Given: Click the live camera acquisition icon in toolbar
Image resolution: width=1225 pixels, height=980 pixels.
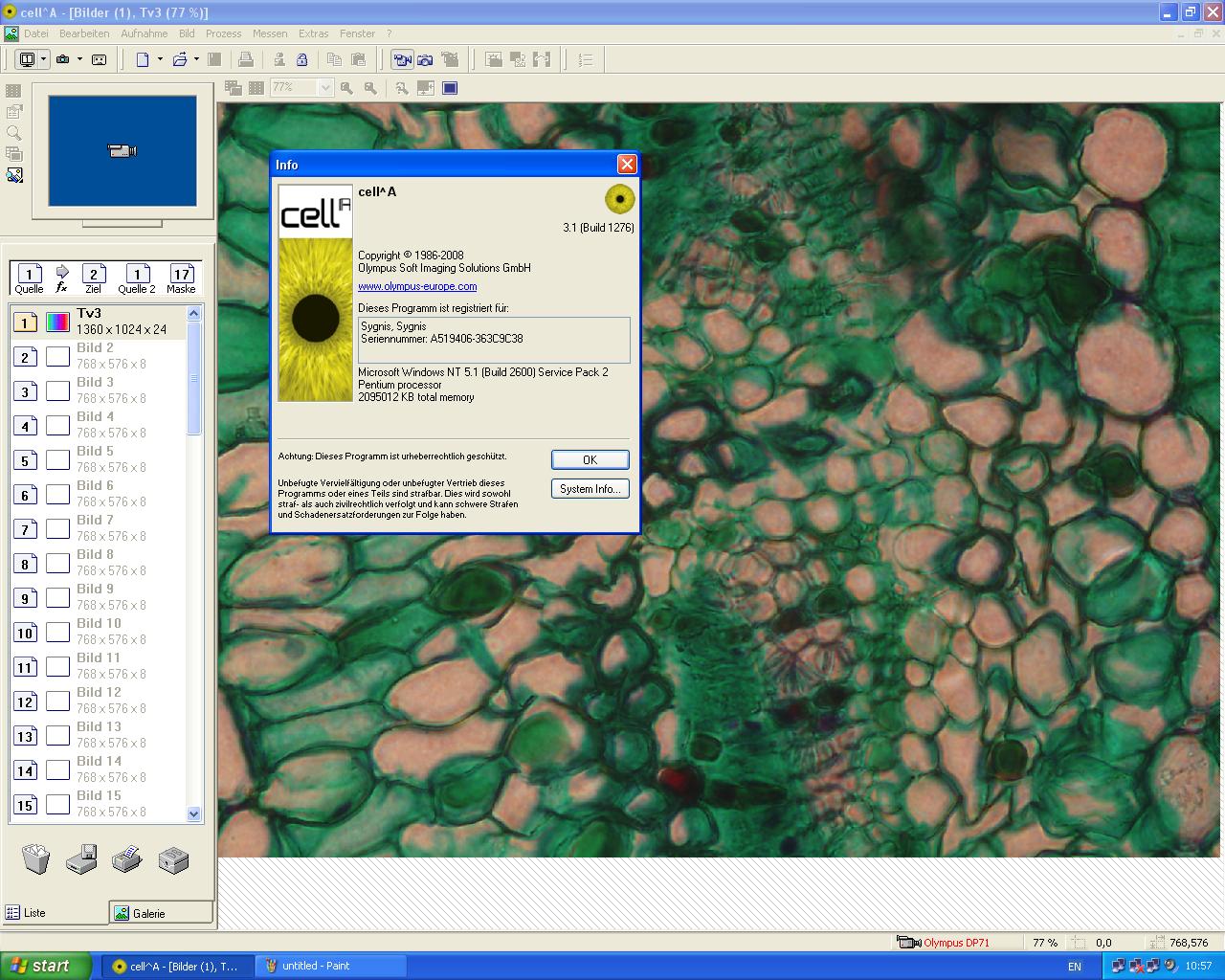Looking at the screenshot, I should pyautogui.click(x=402, y=60).
